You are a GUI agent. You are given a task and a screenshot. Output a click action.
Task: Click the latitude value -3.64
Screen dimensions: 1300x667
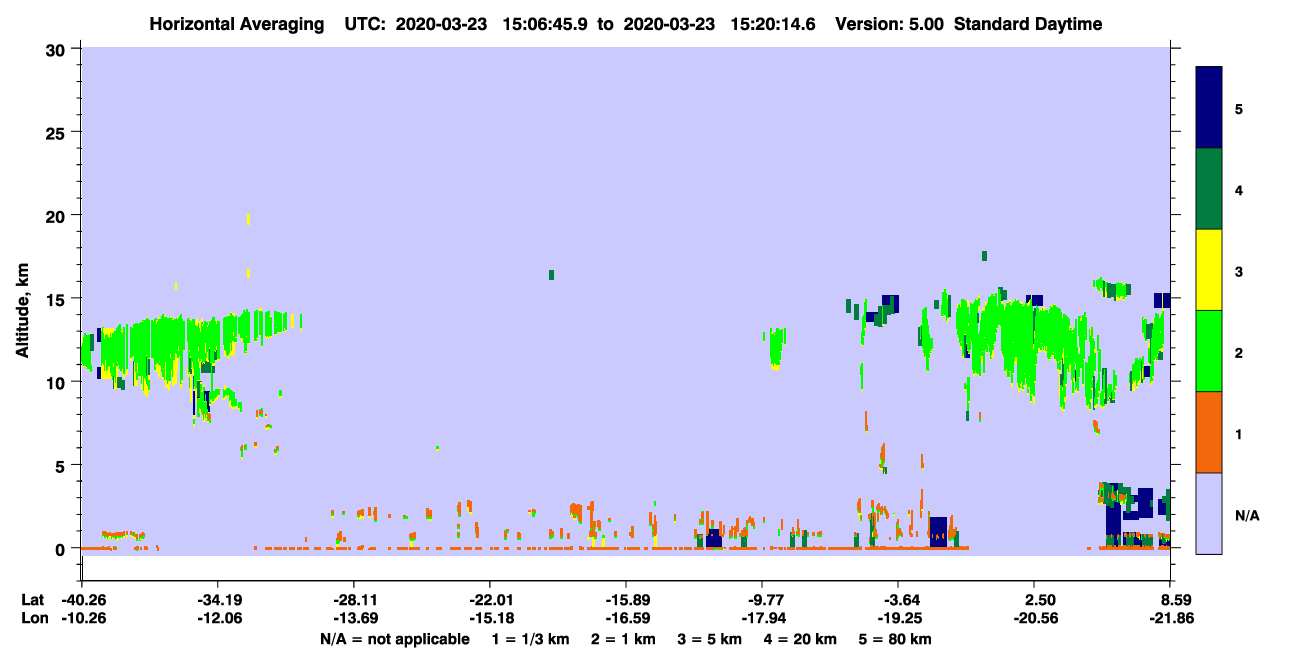click(x=898, y=600)
